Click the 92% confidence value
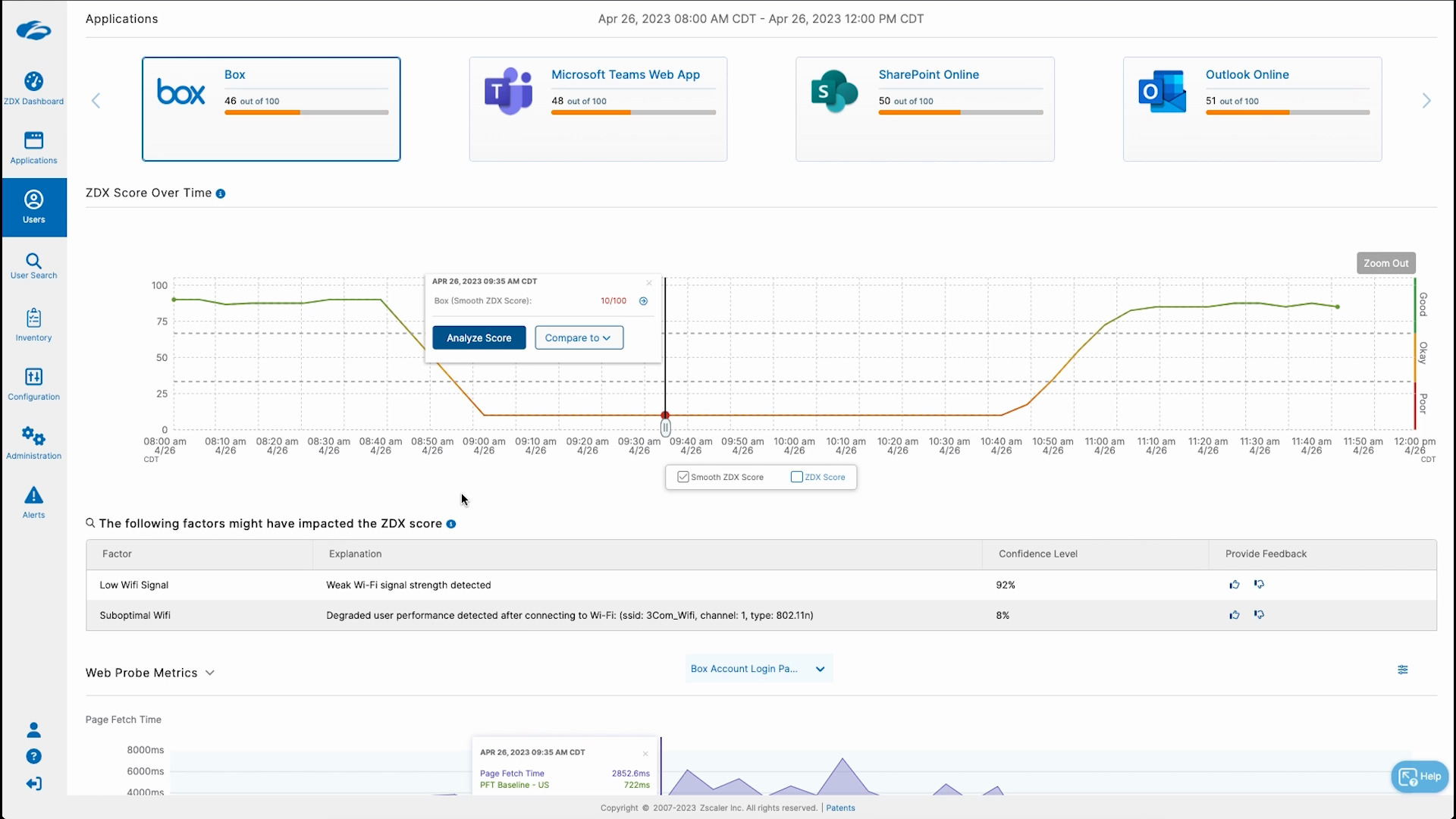 click(x=1006, y=585)
